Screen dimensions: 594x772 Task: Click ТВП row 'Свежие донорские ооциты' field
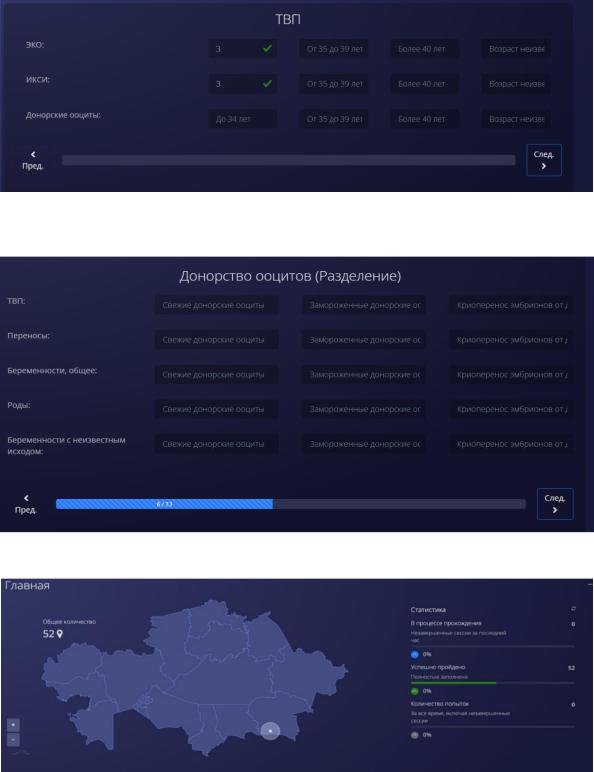coord(216,305)
